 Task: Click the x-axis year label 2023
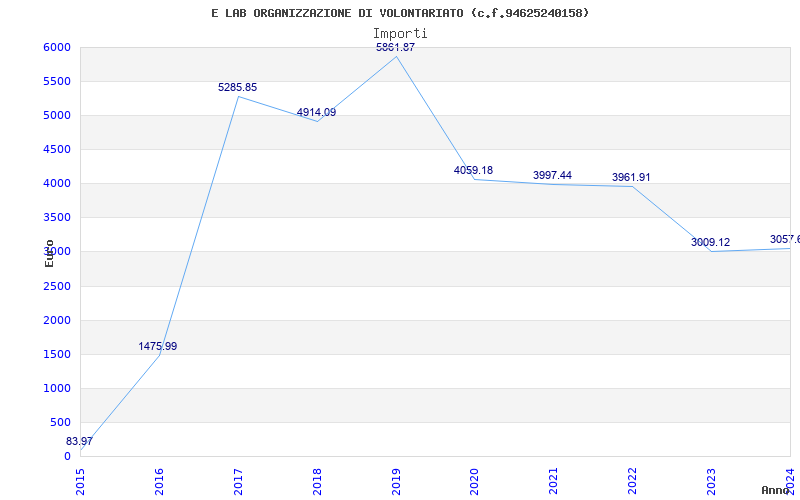pyautogui.click(x=711, y=481)
